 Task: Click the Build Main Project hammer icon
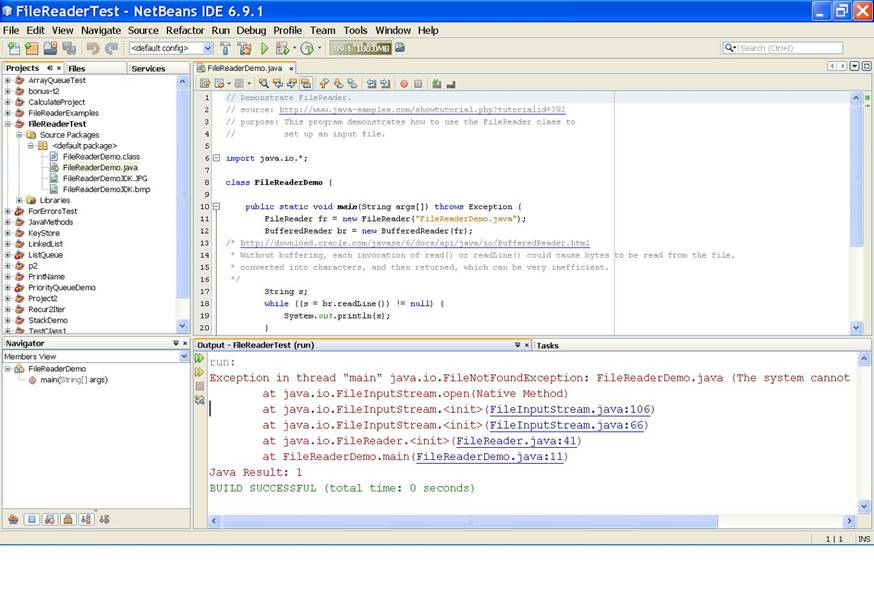[226, 48]
